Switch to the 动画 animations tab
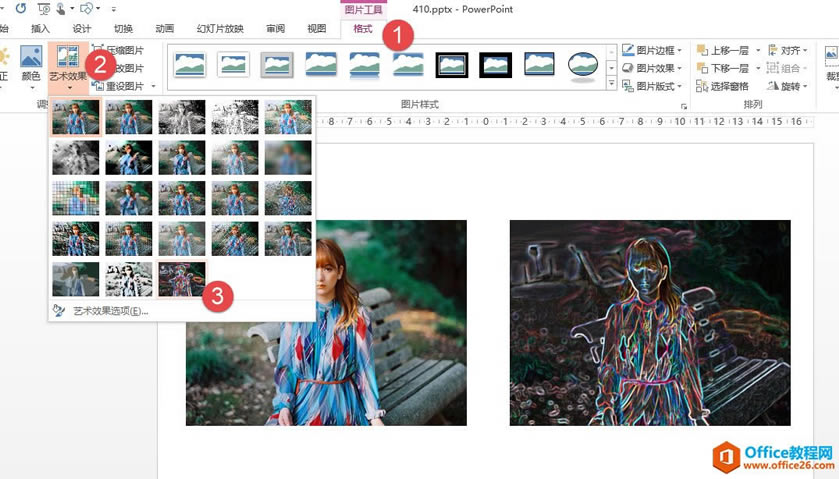Viewport: 839px width, 479px height. pyautogui.click(x=165, y=29)
